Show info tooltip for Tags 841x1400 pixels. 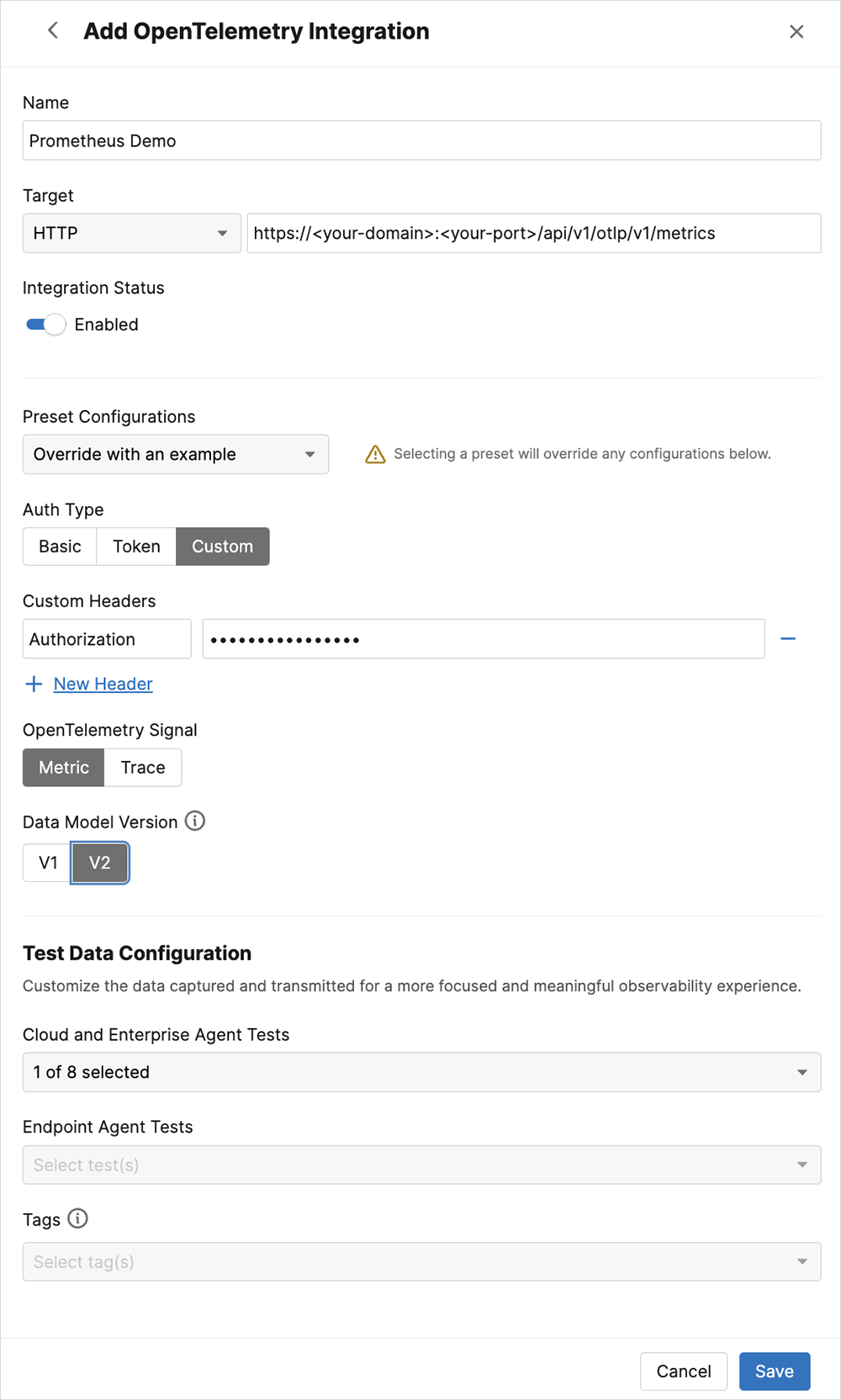pyautogui.click(x=77, y=1219)
